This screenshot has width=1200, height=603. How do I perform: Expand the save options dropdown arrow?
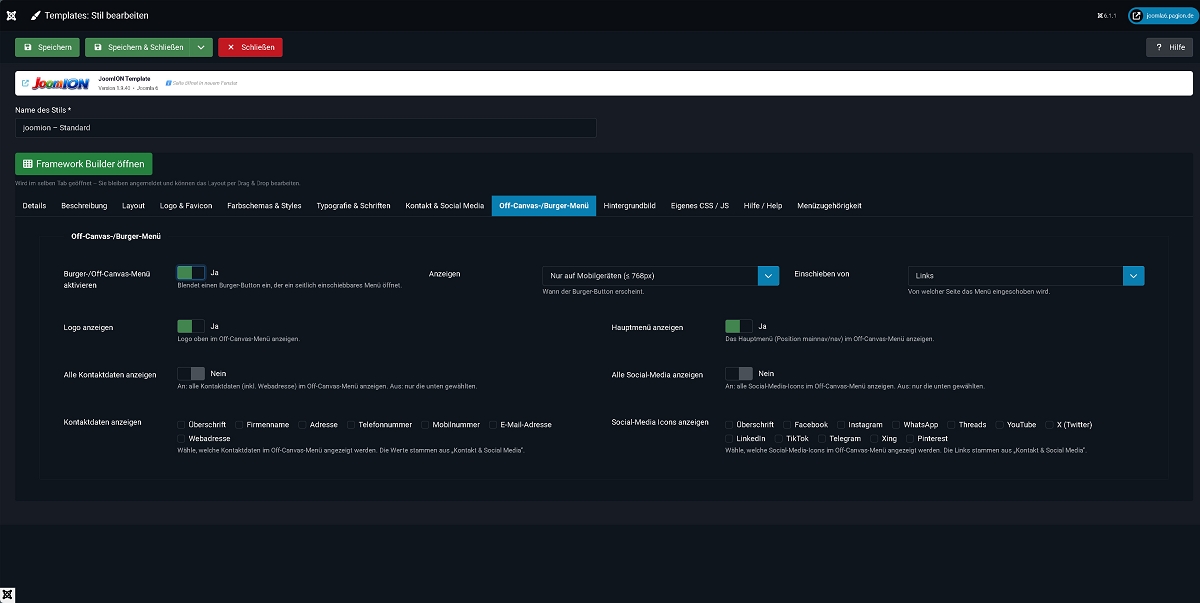coord(201,47)
